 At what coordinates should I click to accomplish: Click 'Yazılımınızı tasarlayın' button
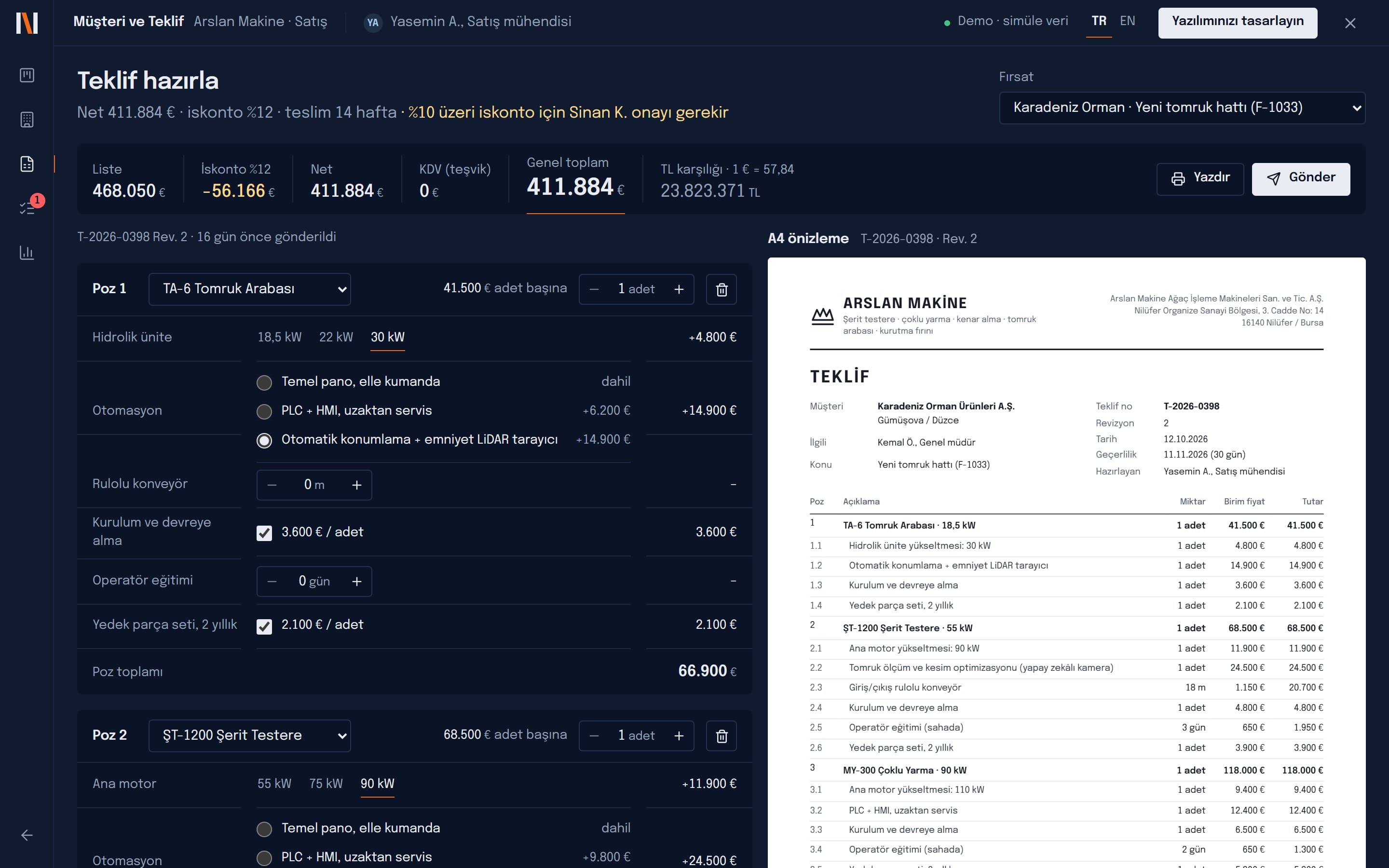[1238, 23]
